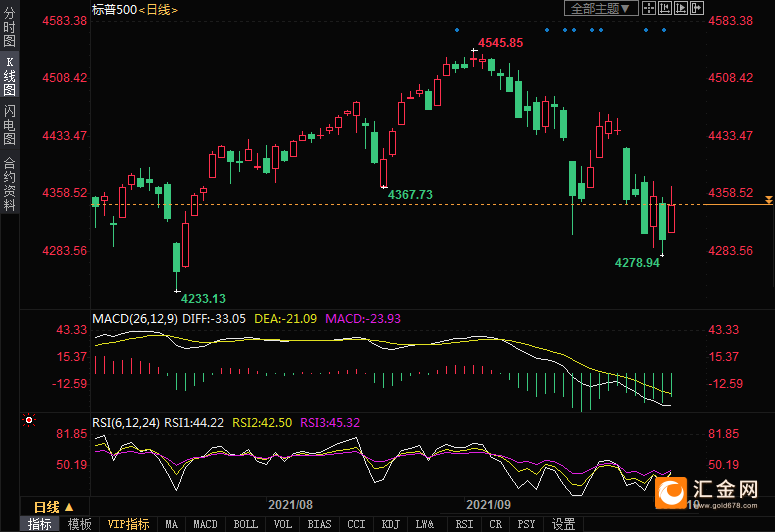Viewport: 775px width, 532px height.
Task: Expand the 日线 period selector
Action: tap(53, 507)
